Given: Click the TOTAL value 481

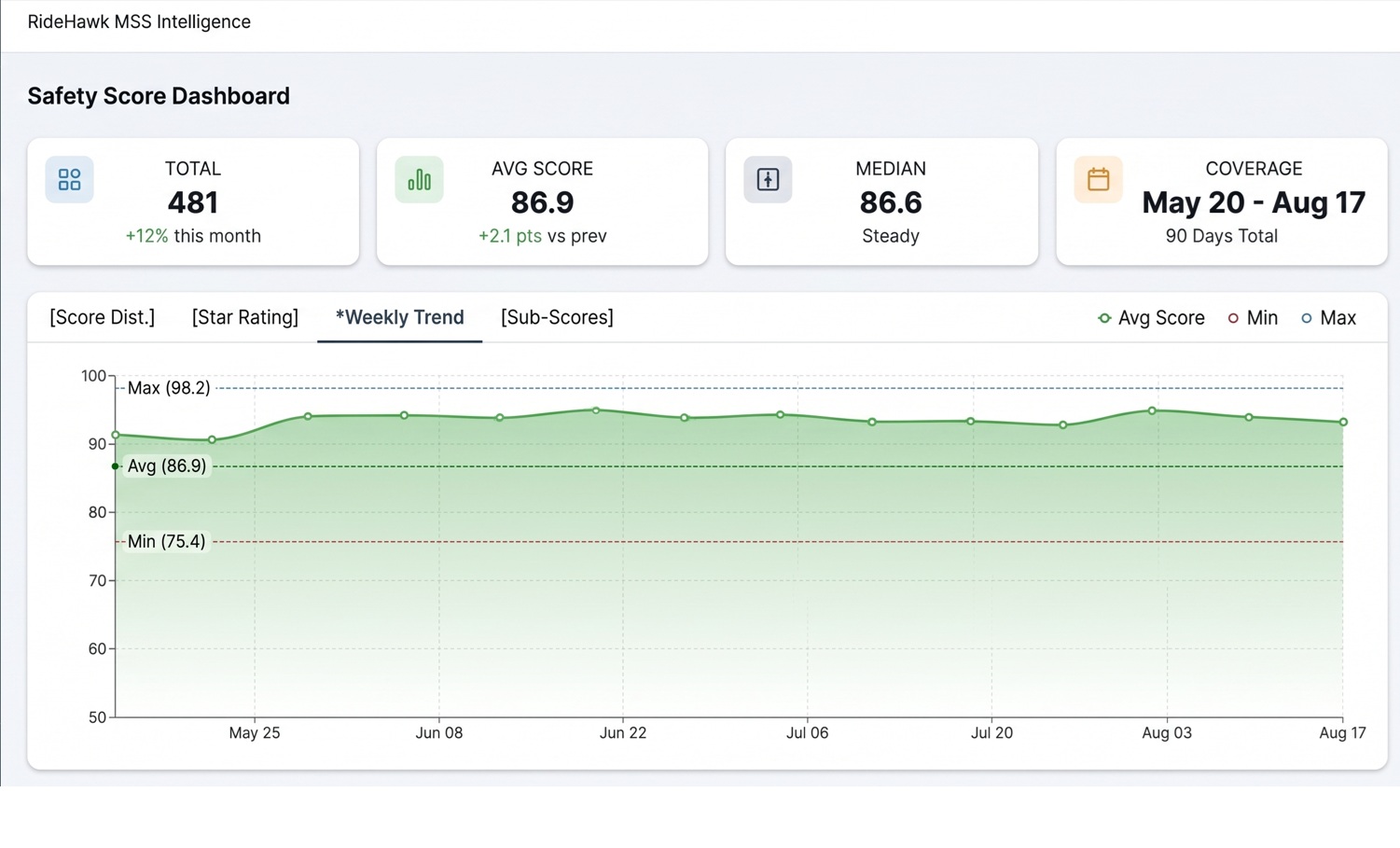Looking at the screenshot, I should coord(193,202).
